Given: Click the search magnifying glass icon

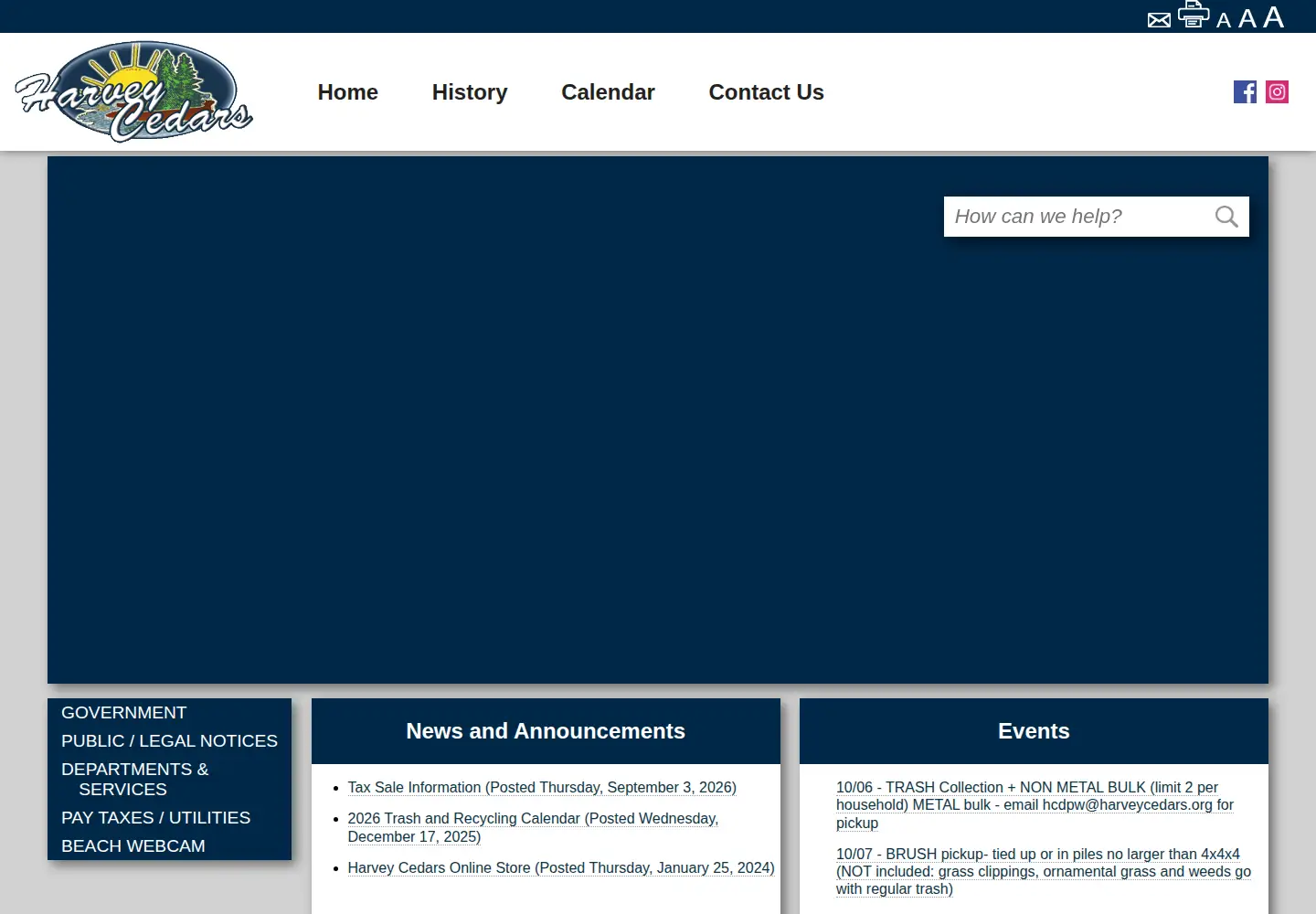Looking at the screenshot, I should pyautogui.click(x=1226, y=217).
